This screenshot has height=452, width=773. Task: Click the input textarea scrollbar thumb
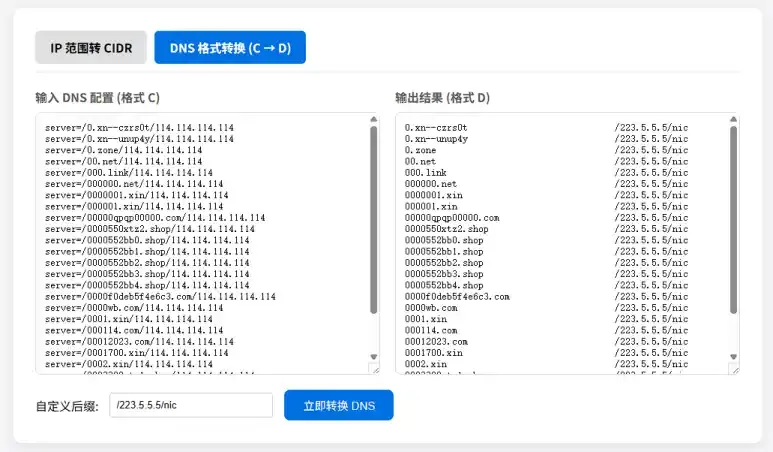[x=374, y=220]
